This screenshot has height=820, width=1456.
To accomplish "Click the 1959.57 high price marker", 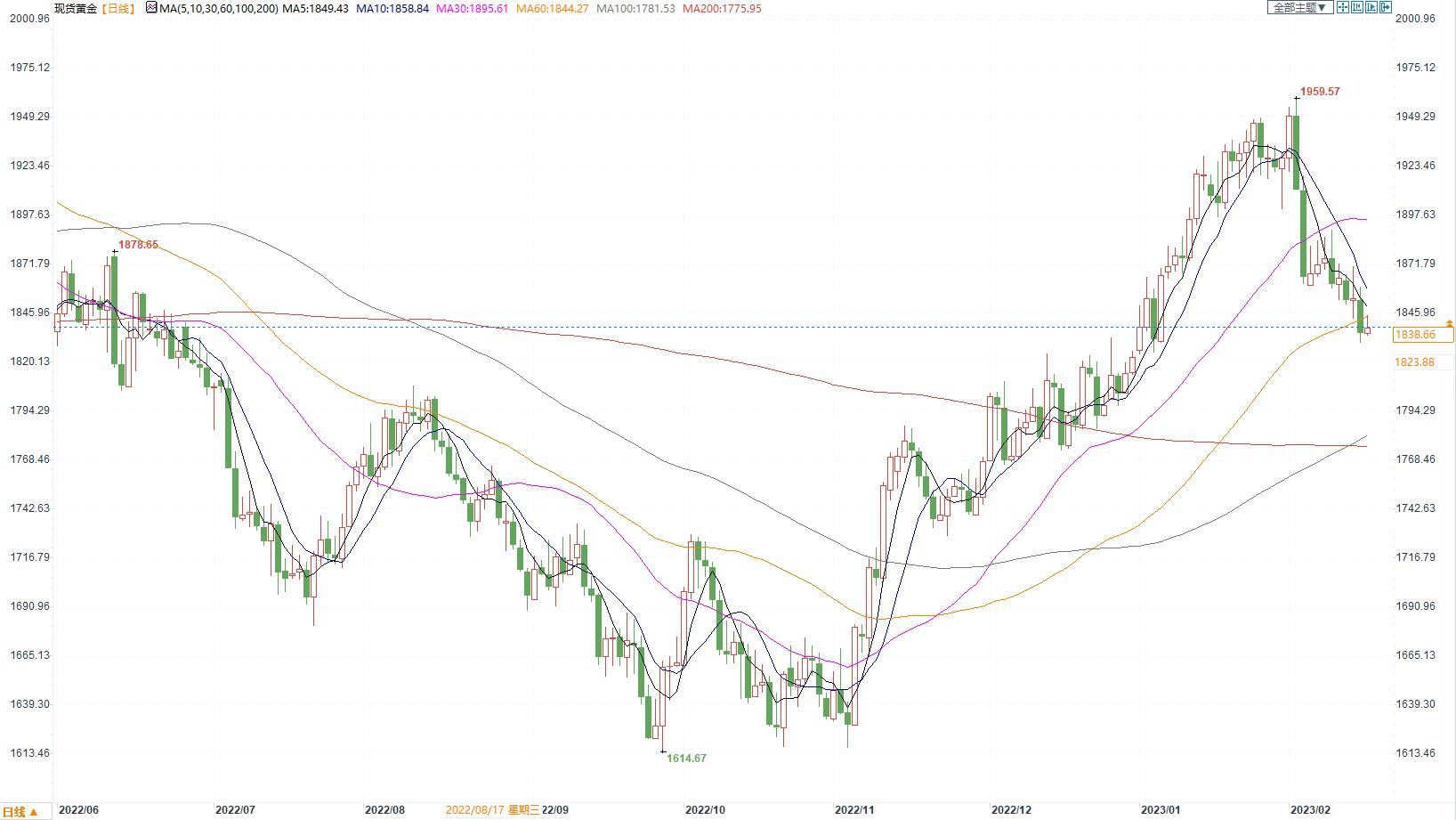I will click(x=1320, y=92).
